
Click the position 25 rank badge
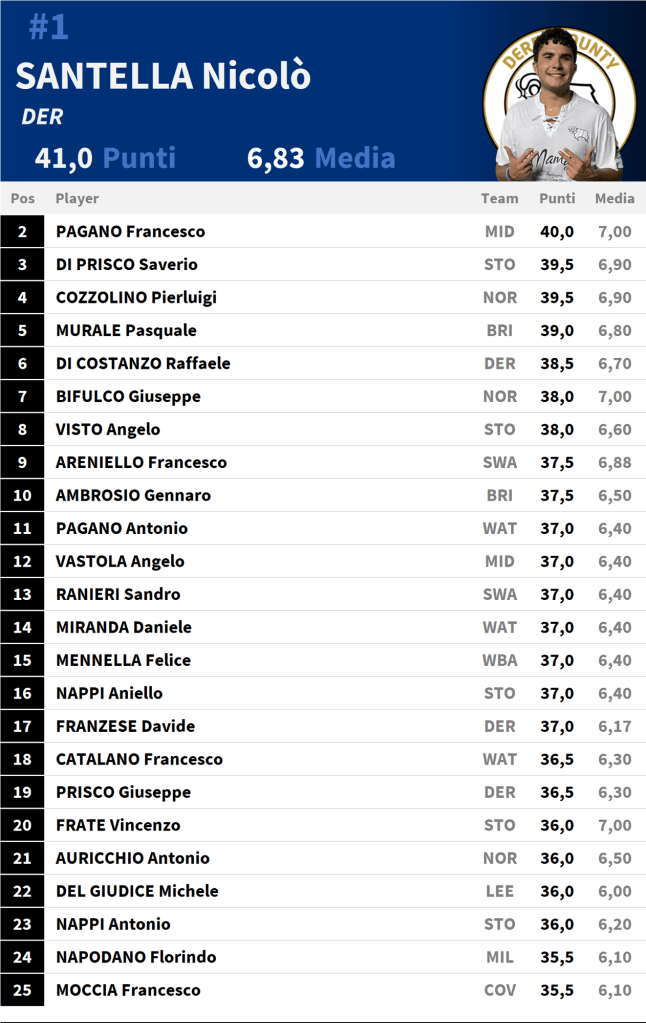point(22,990)
